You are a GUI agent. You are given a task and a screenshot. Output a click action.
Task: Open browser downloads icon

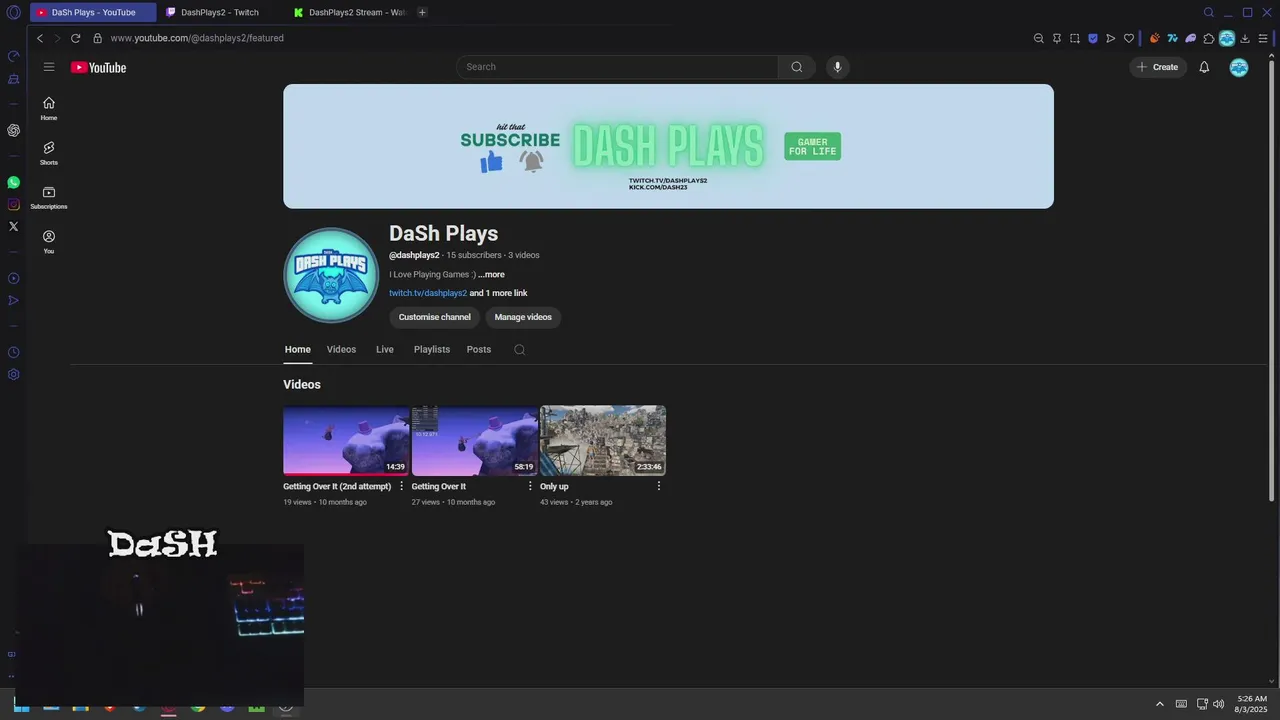(1245, 38)
